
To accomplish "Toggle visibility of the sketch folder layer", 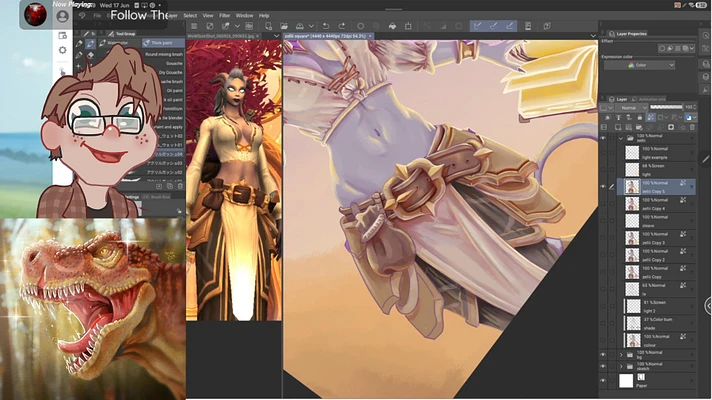I will pyautogui.click(x=603, y=366).
